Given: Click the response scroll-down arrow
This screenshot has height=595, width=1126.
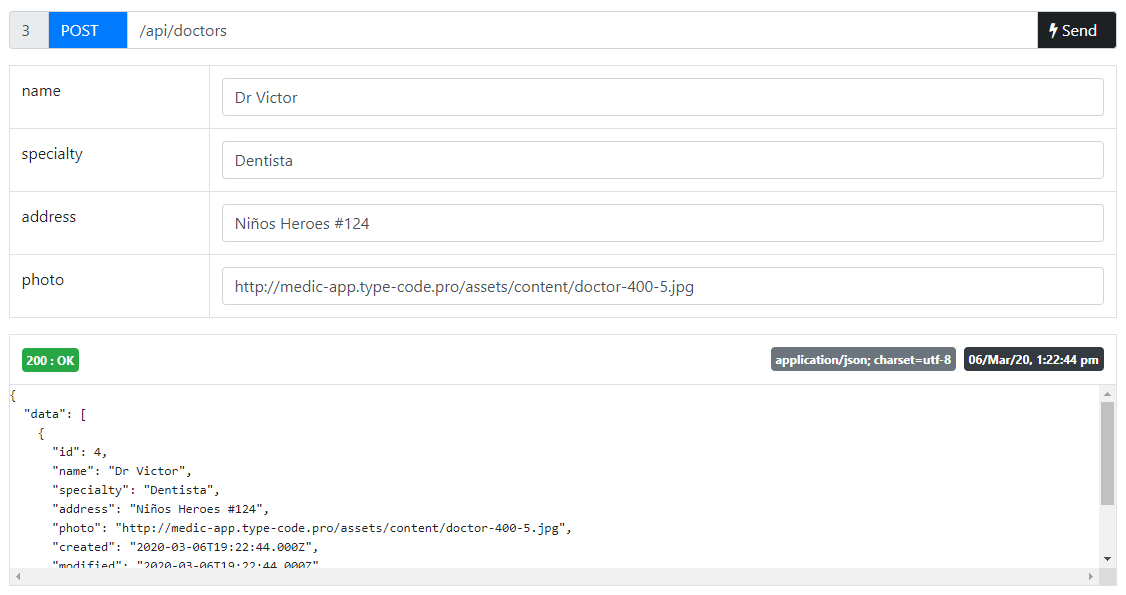Looking at the screenshot, I should pos(1107,558).
